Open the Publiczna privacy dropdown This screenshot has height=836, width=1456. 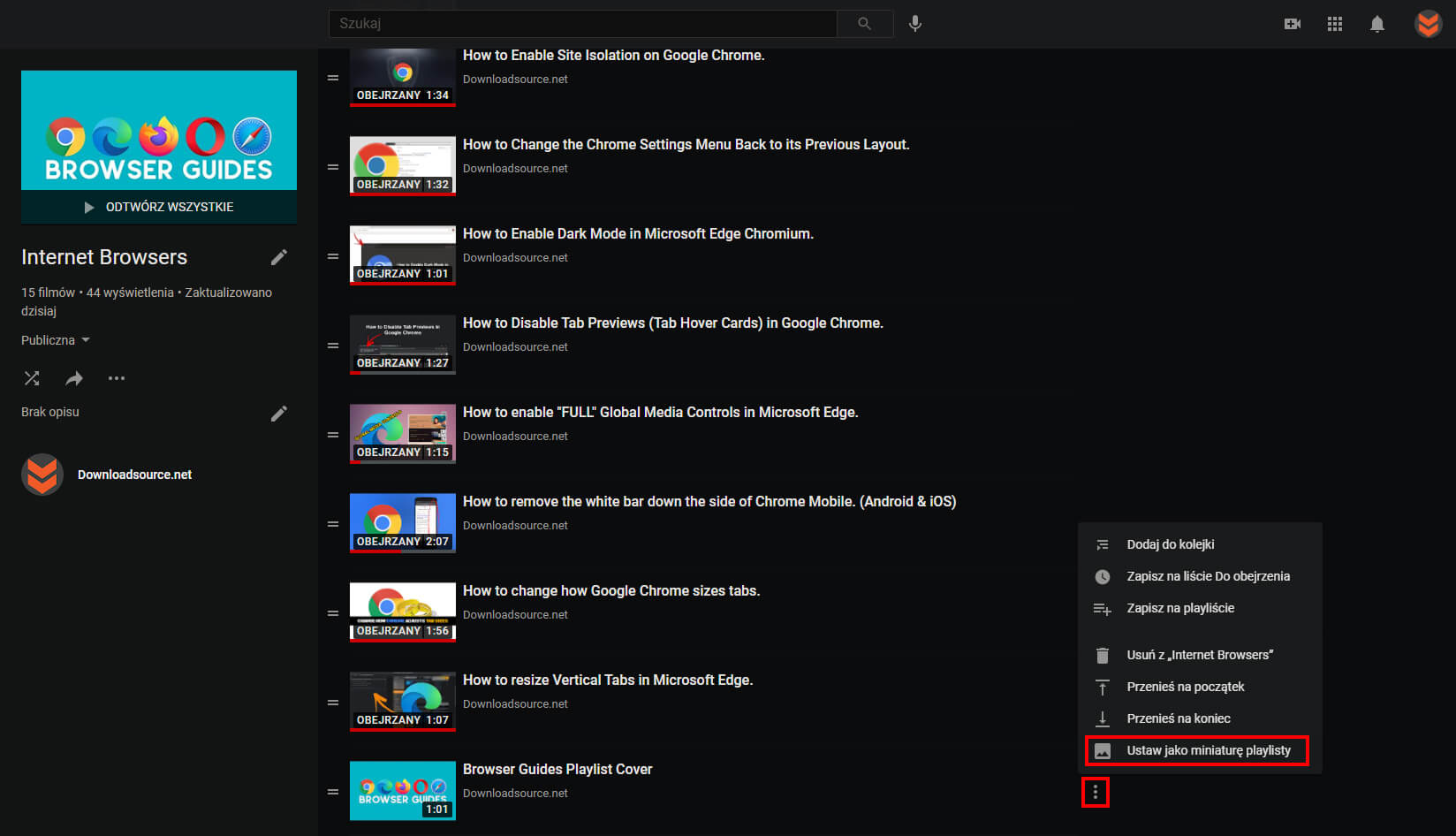click(56, 340)
